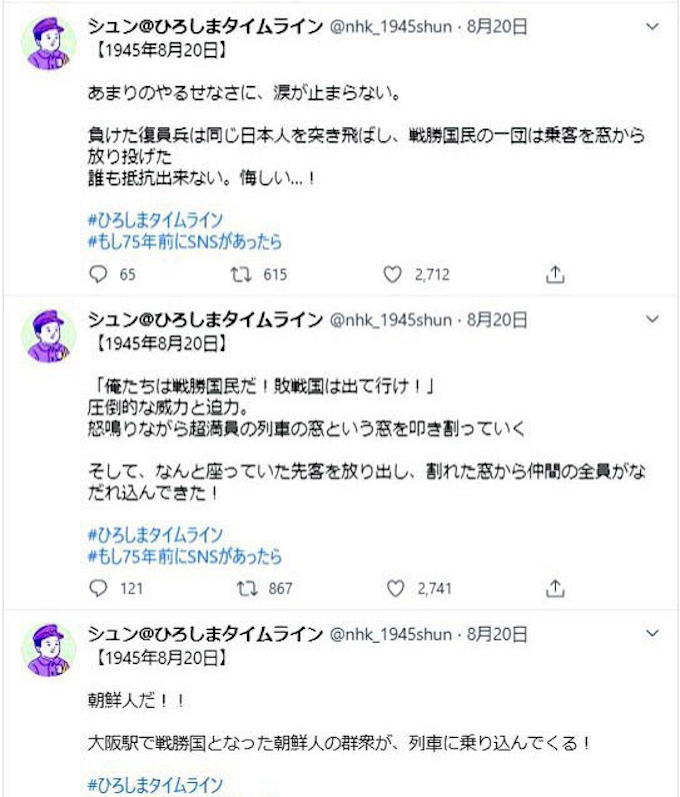Reply to the tweet with 121 replies
Screen dimensions: 680x797
tap(97, 588)
